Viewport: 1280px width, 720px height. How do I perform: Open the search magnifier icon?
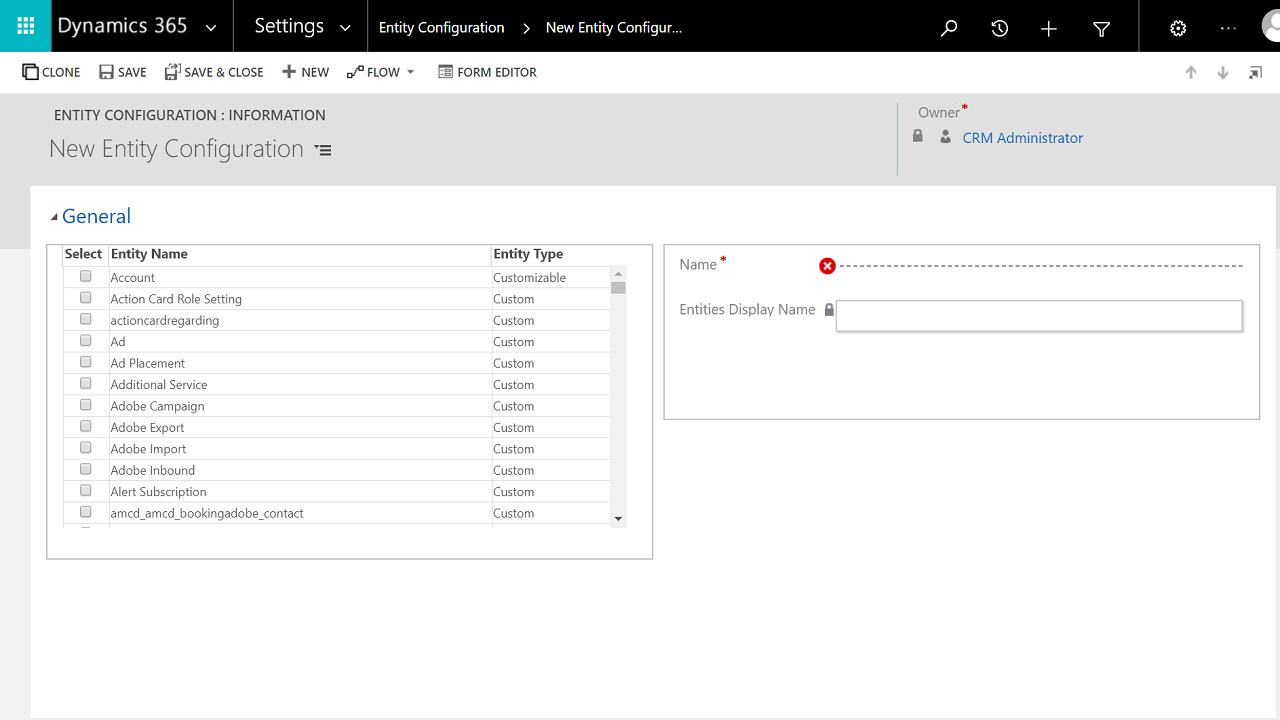949,29
